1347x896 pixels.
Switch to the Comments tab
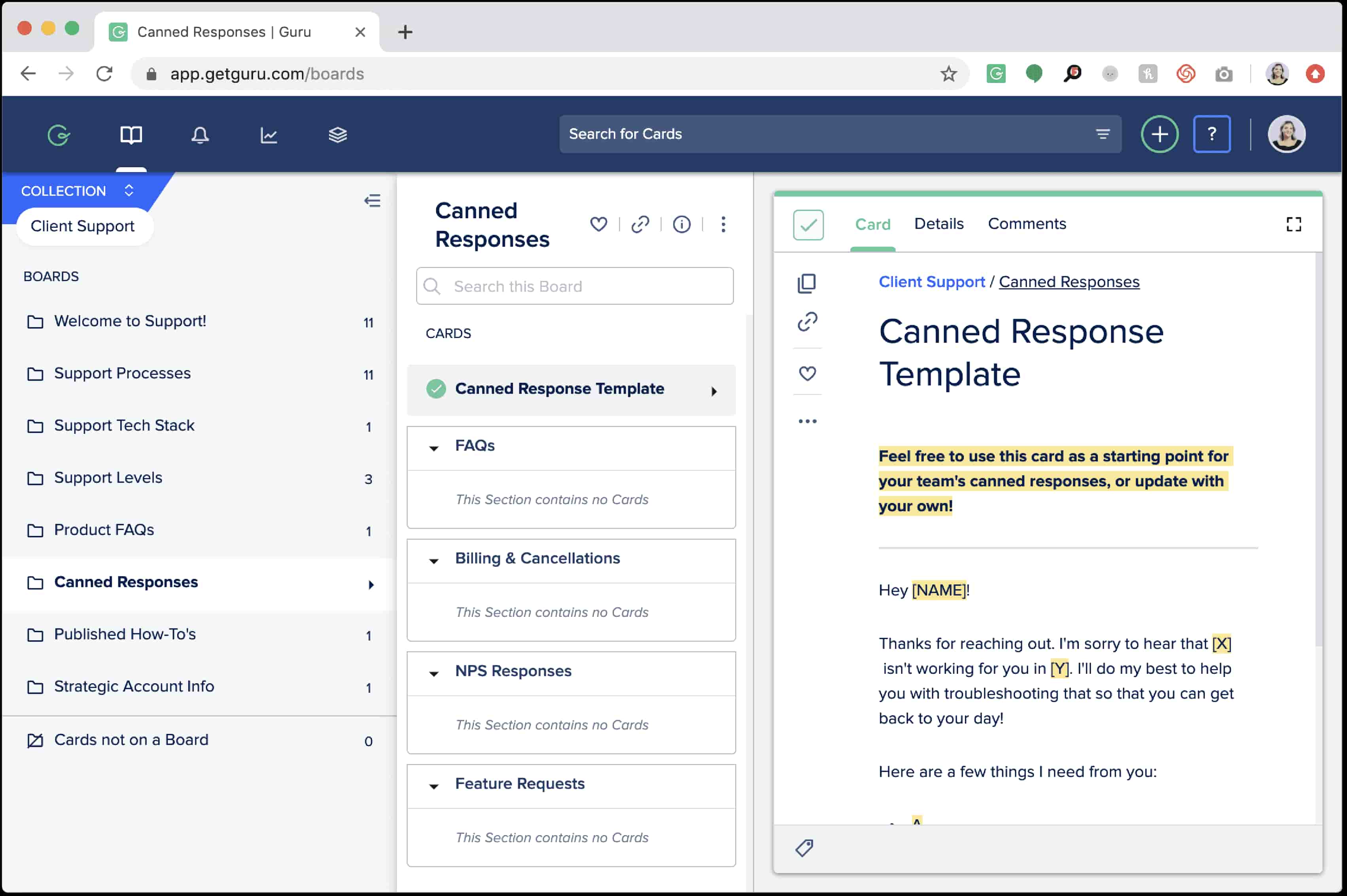pos(1026,223)
